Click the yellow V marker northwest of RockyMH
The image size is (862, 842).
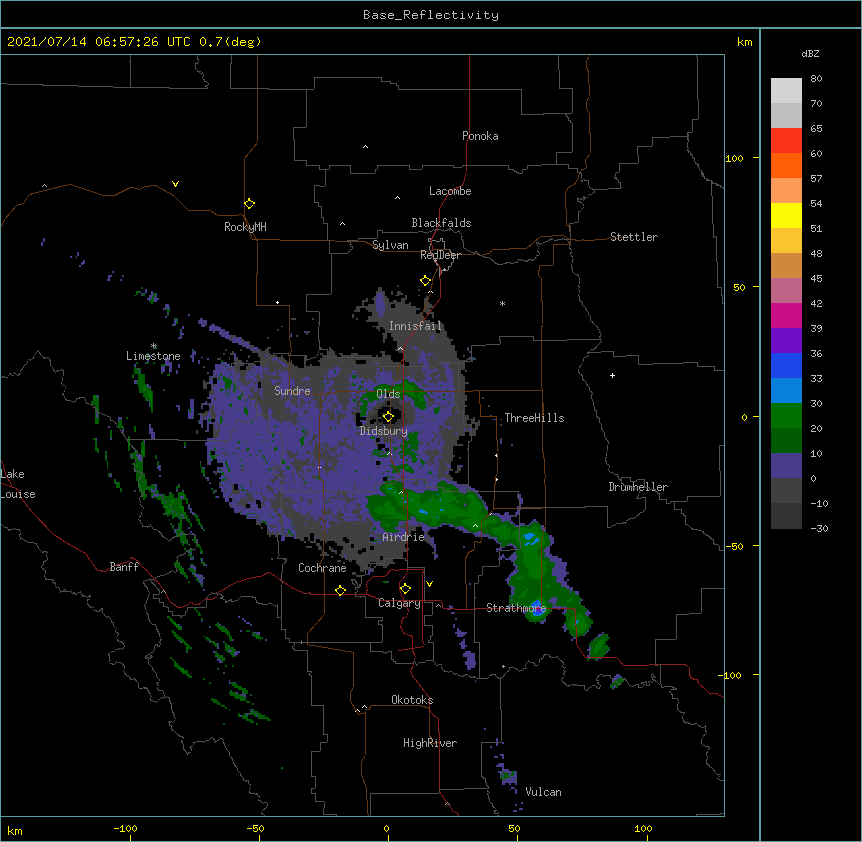tap(175, 184)
